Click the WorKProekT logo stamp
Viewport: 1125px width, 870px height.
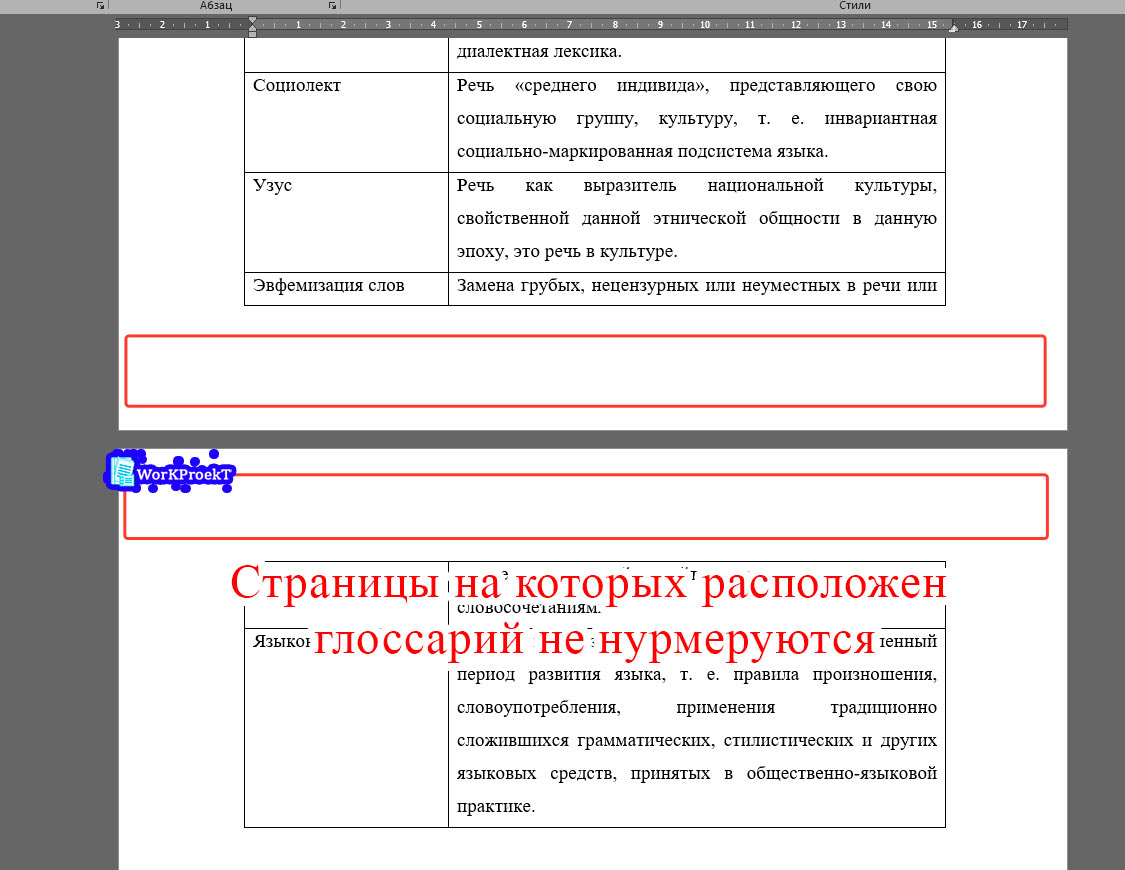[169, 472]
